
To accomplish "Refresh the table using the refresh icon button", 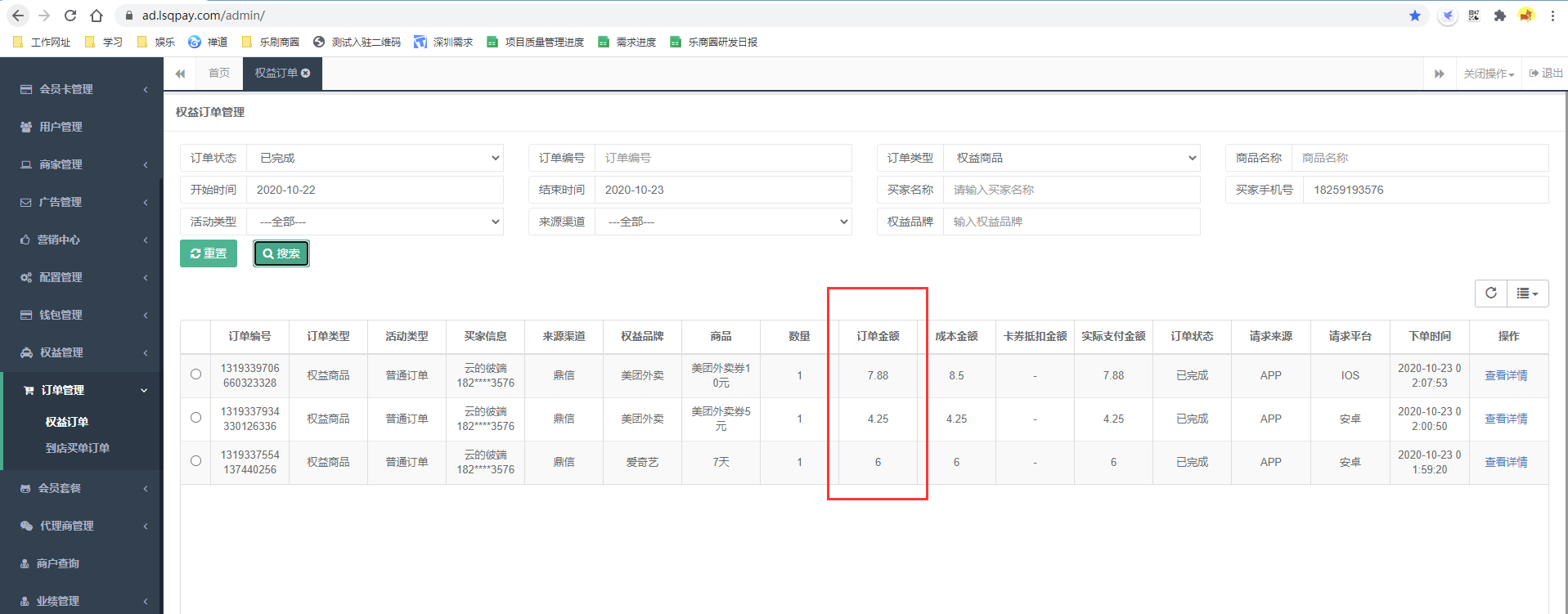I will (x=1491, y=293).
